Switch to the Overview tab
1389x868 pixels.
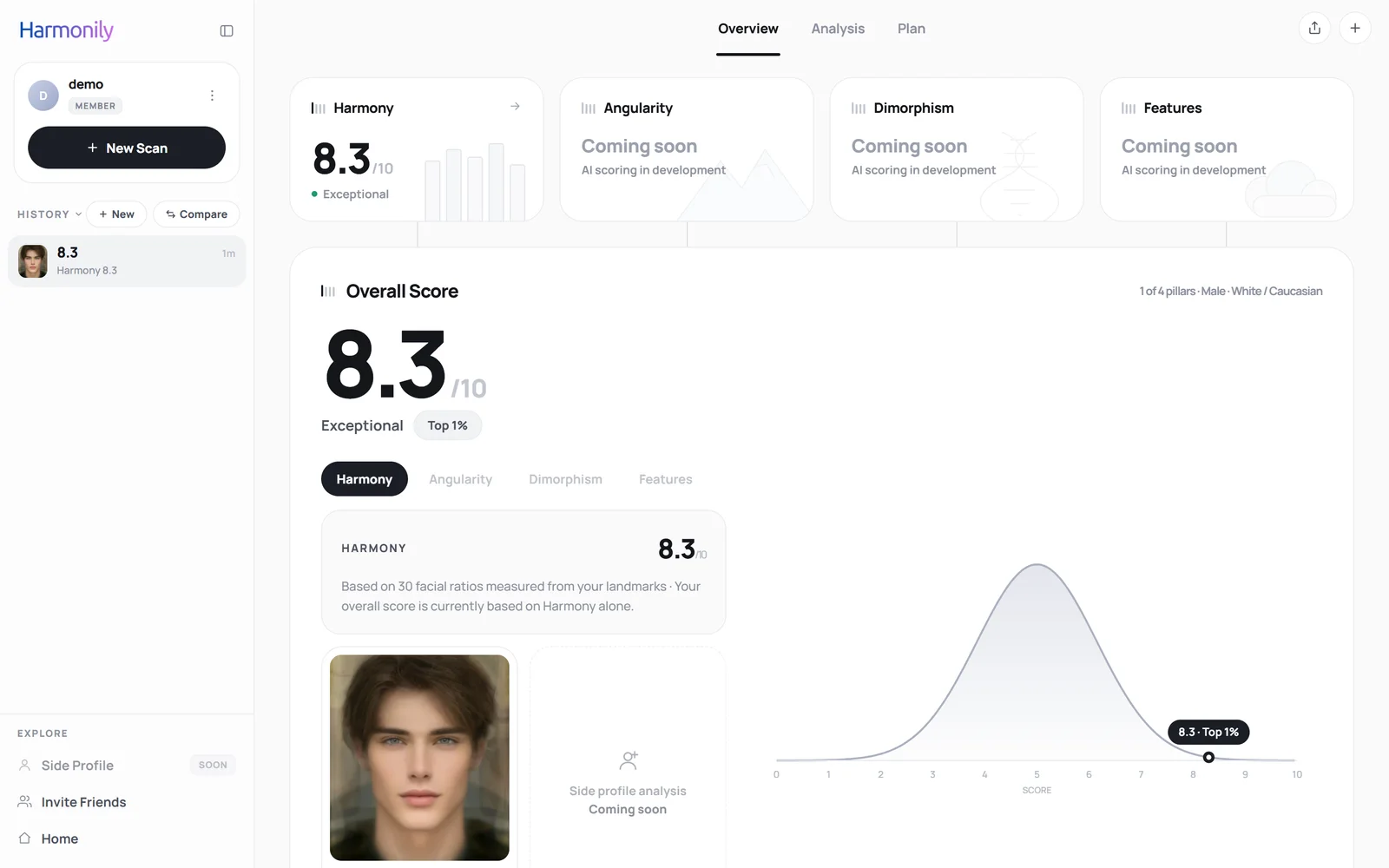tap(748, 29)
